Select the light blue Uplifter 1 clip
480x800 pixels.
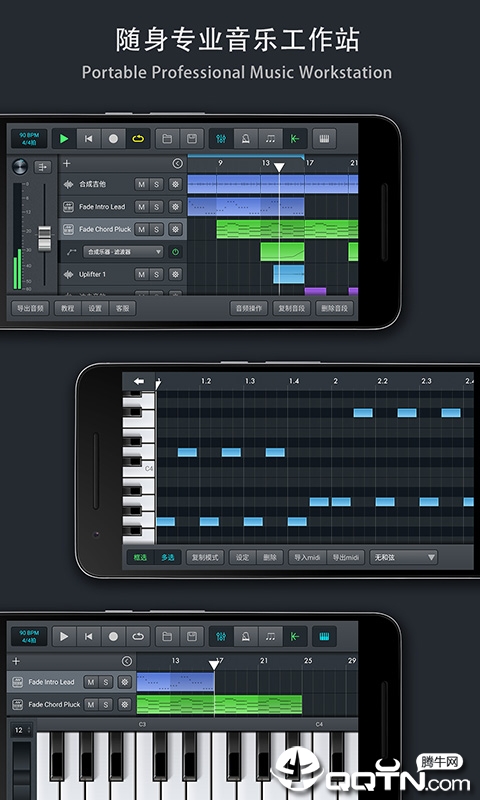(289, 274)
